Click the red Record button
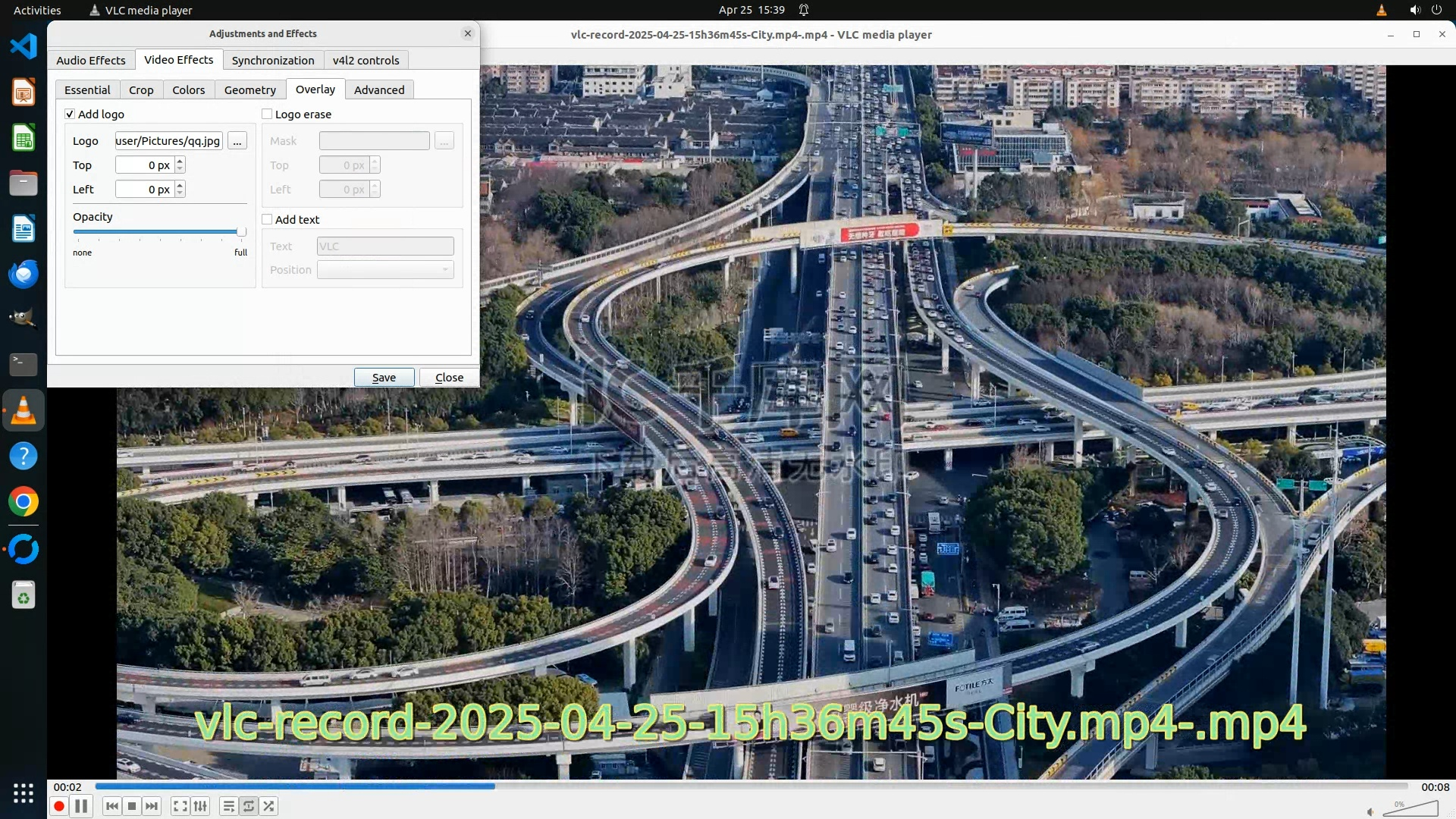Viewport: 1456px width, 819px height. click(x=58, y=806)
